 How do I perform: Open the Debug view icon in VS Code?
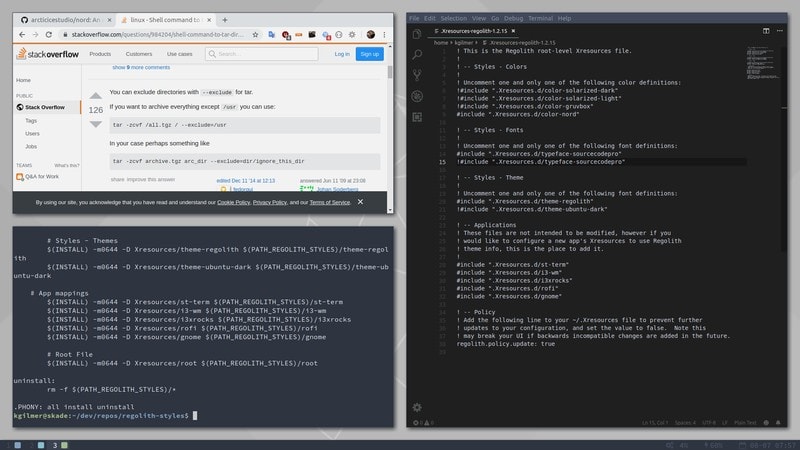click(x=417, y=96)
